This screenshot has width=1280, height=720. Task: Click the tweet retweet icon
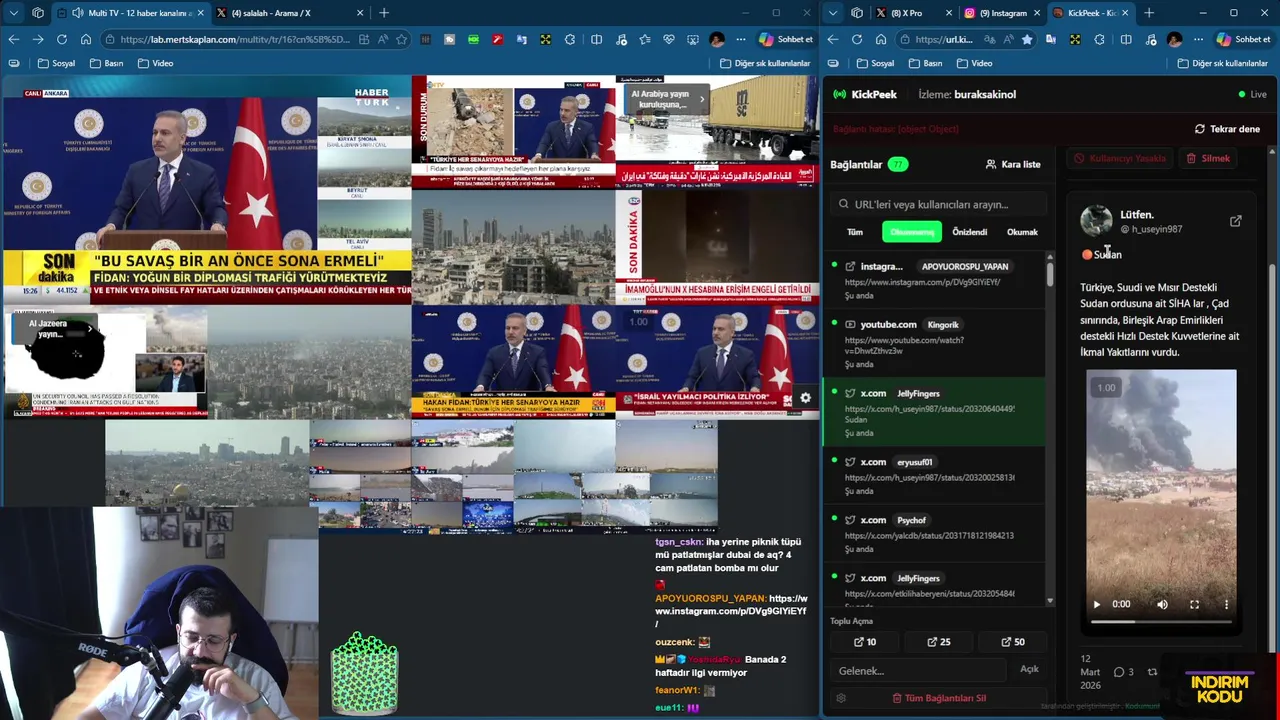point(1152,672)
